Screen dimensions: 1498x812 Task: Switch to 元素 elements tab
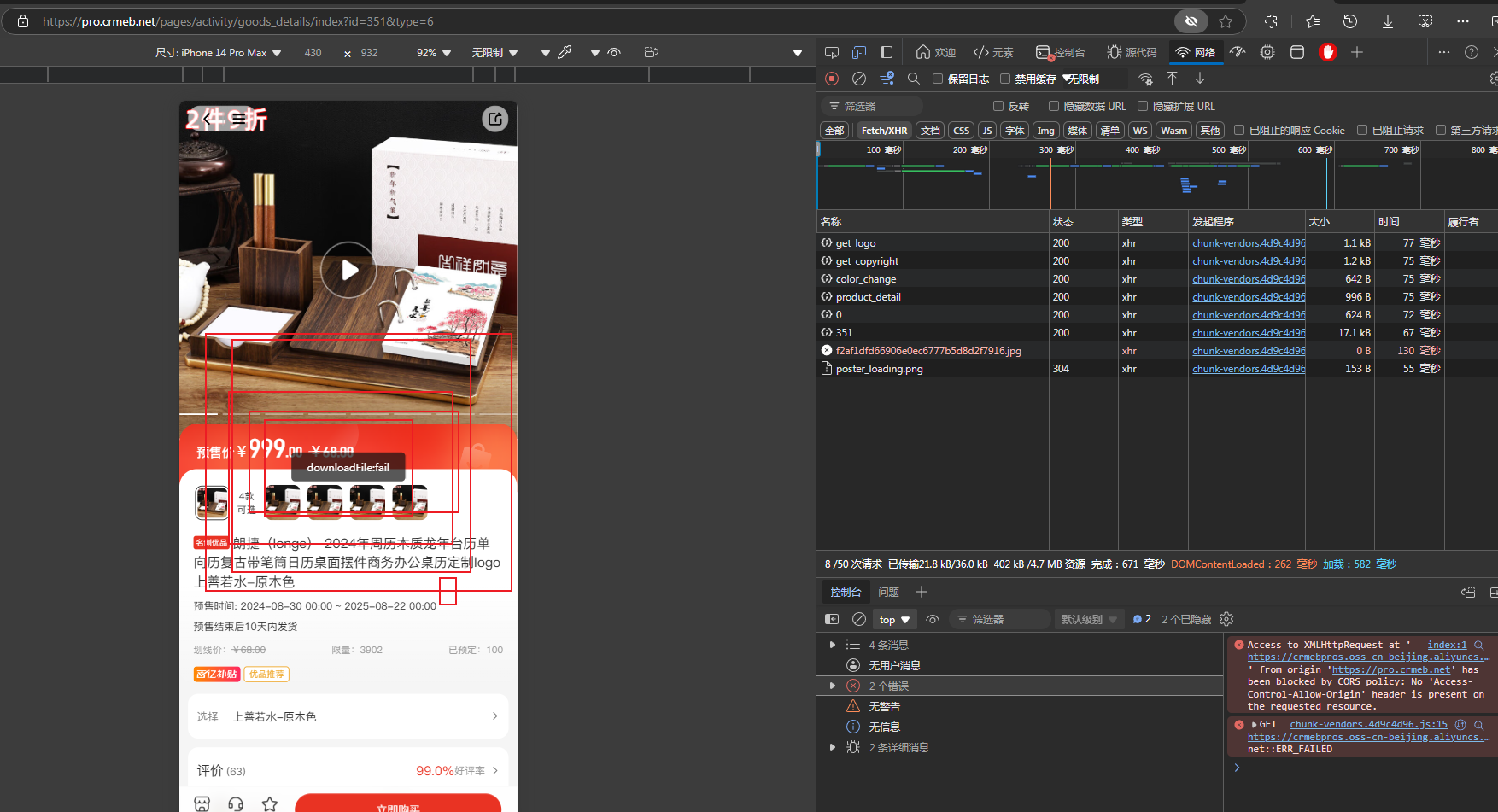click(x=994, y=52)
